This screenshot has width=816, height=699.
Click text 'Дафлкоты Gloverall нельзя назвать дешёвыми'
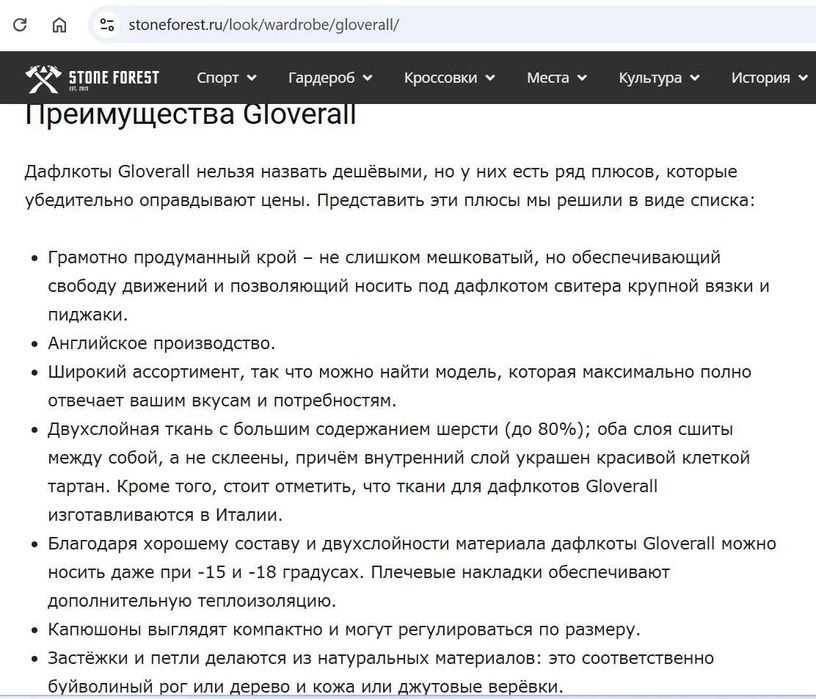point(223,172)
